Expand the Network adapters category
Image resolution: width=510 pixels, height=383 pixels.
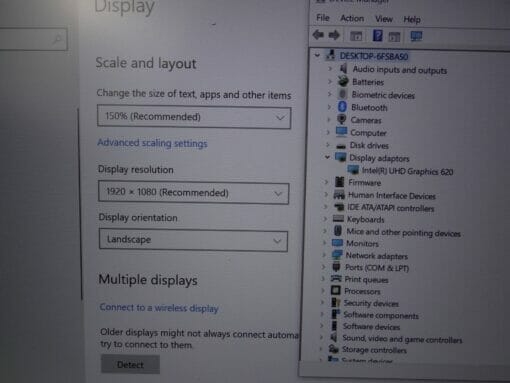pyautogui.click(x=324, y=255)
